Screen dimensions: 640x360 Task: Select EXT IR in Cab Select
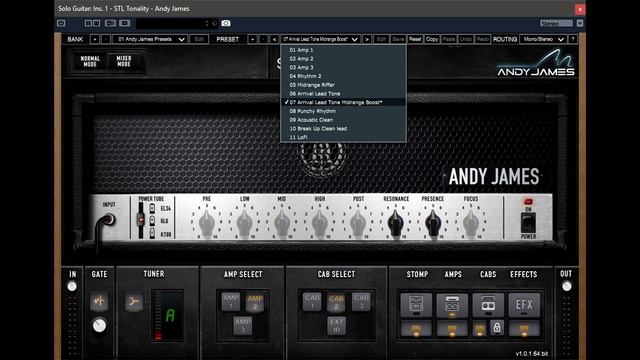[336, 325]
